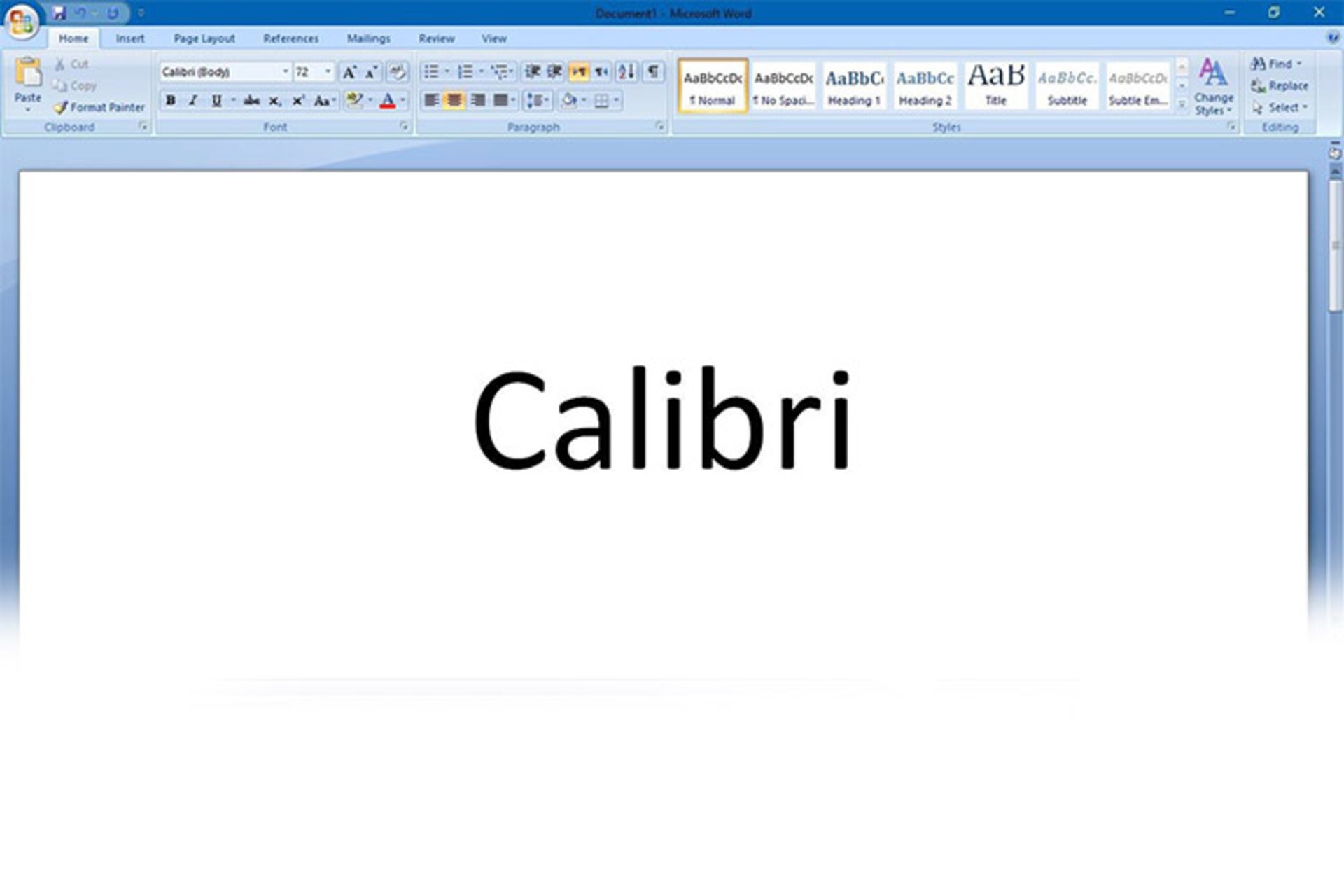
Task: Click the Numbering list icon
Action: (465, 72)
